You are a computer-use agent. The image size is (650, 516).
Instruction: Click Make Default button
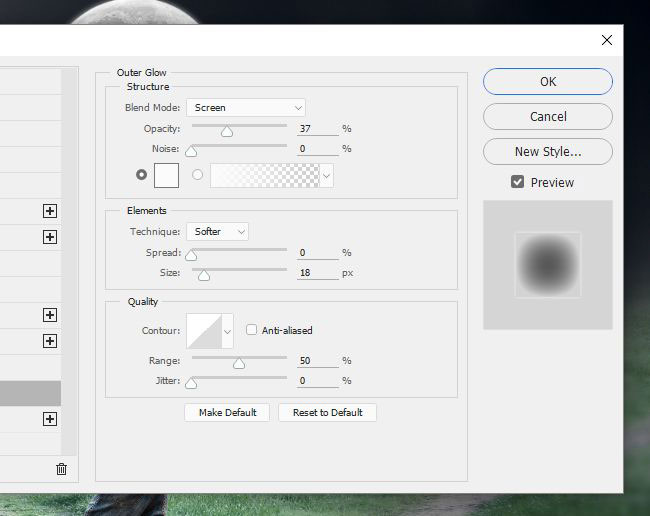pyautogui.click(x=227, y=413)
